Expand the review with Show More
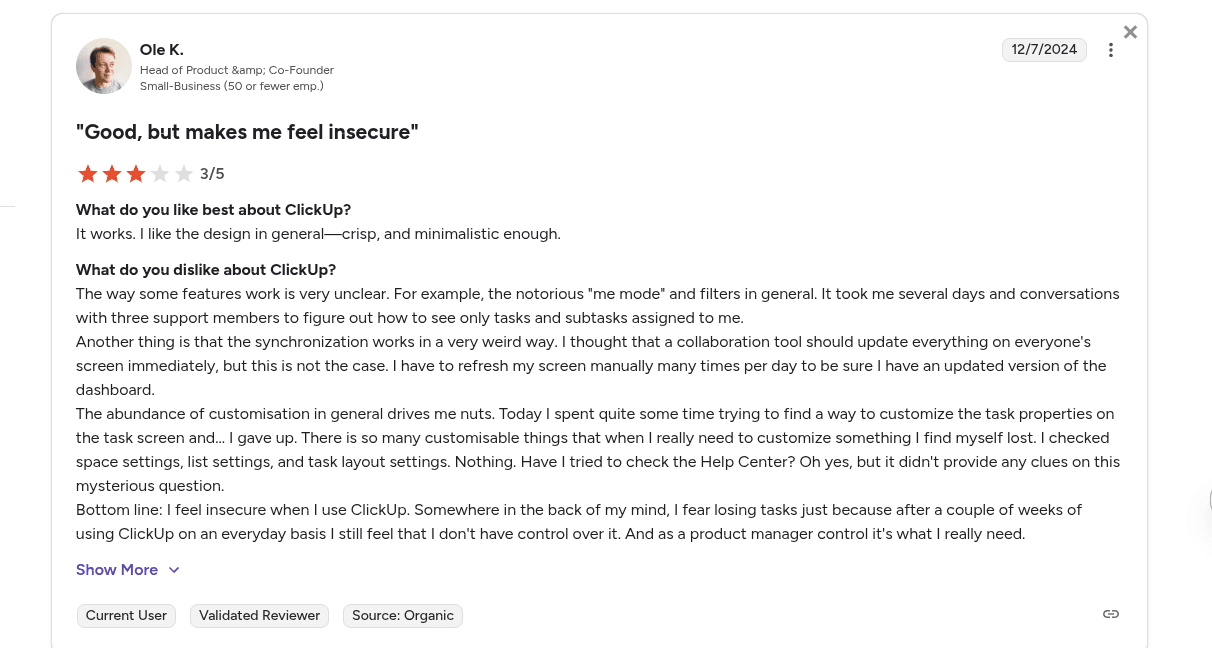 [x=117, y=570]
